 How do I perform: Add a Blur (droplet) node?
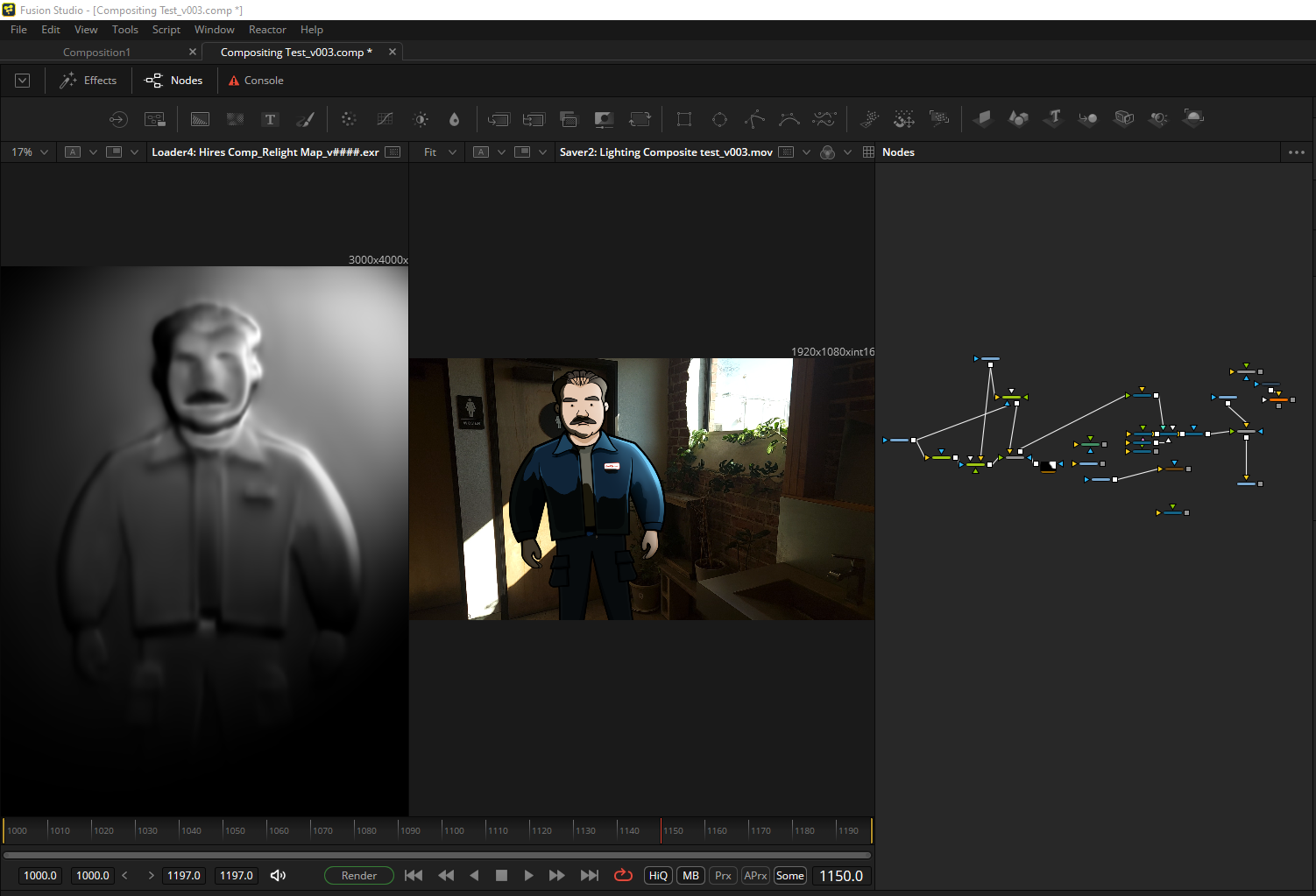[454, 119]
